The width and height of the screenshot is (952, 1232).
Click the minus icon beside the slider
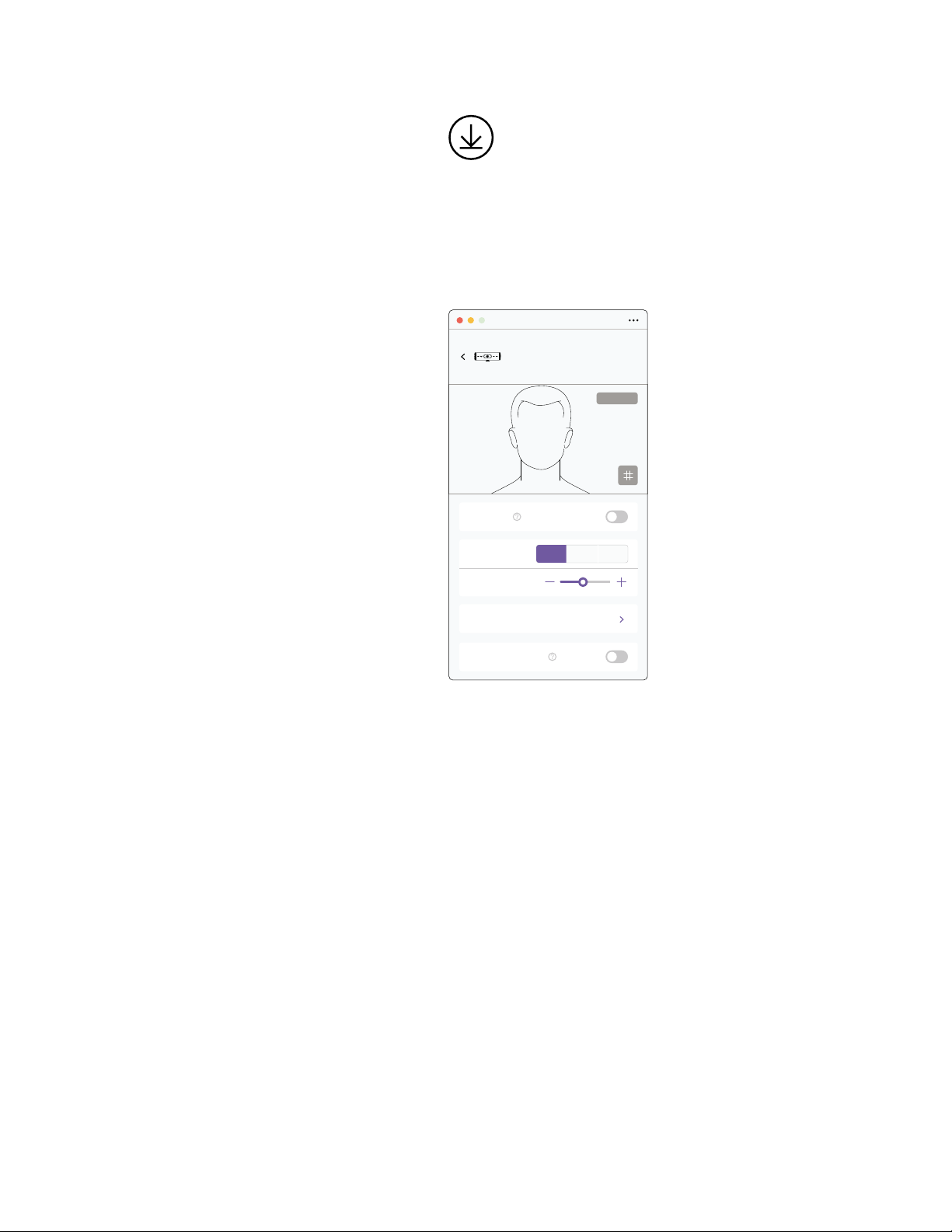coord(549,582)
